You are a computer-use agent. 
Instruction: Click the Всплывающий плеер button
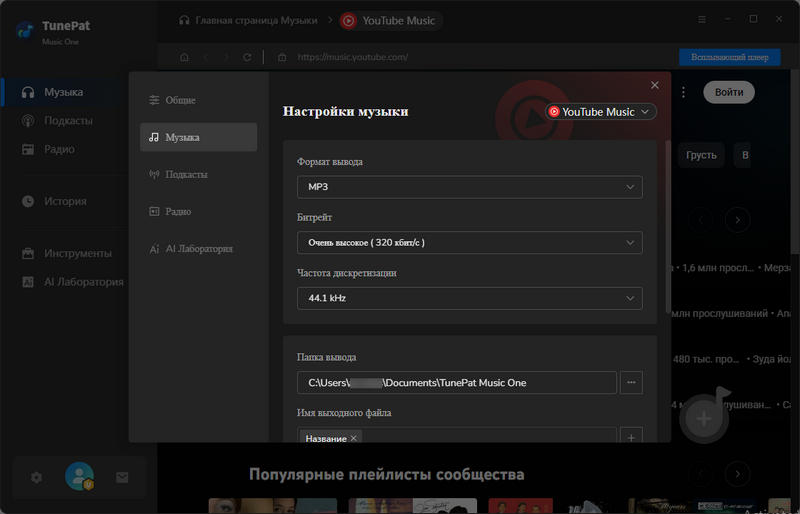[730, 57]
